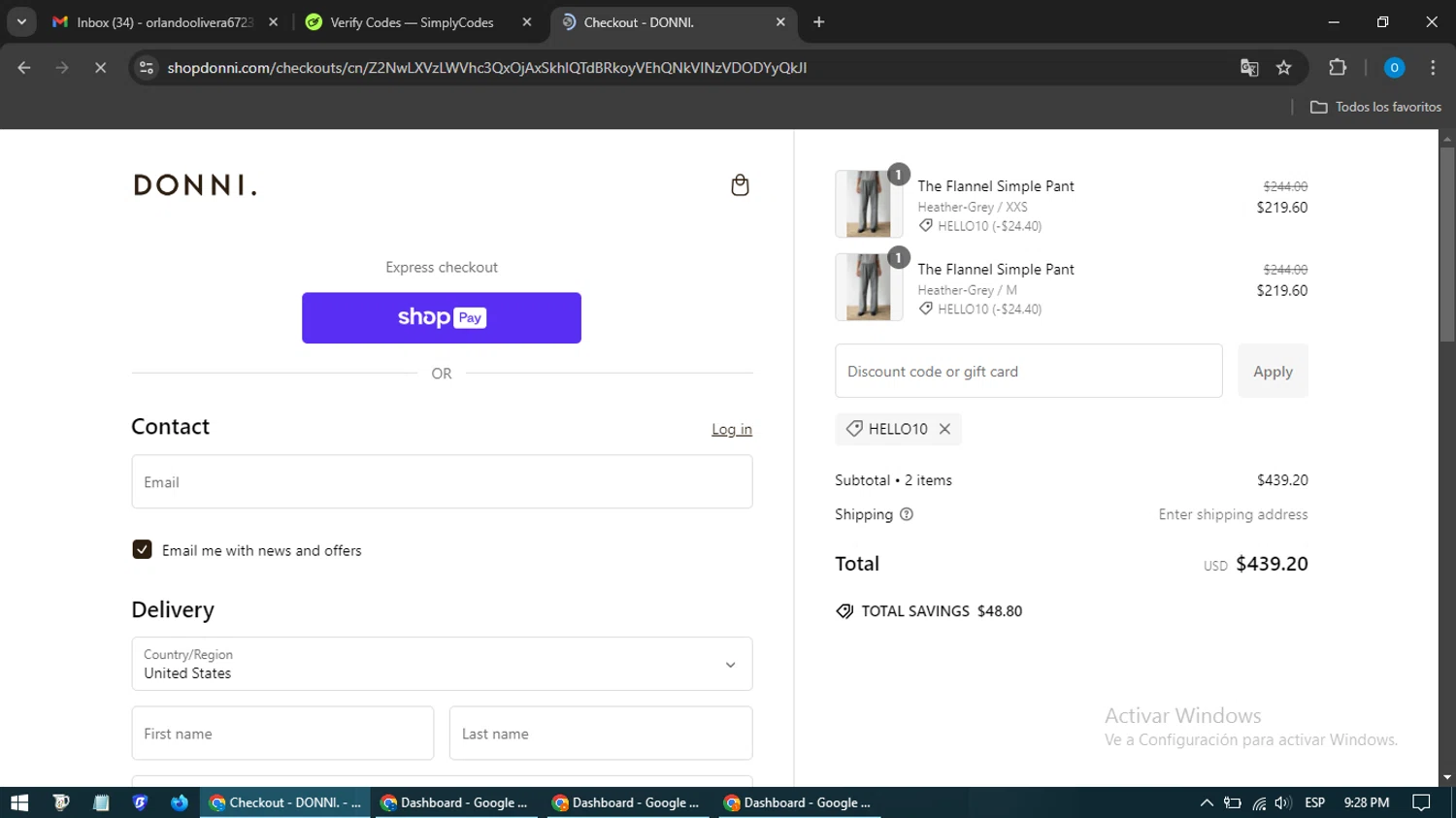The image size is (1456, 818).
Task: Click the Heather-Grey / XXS pant thumbnail
Action: click(869, 204)
